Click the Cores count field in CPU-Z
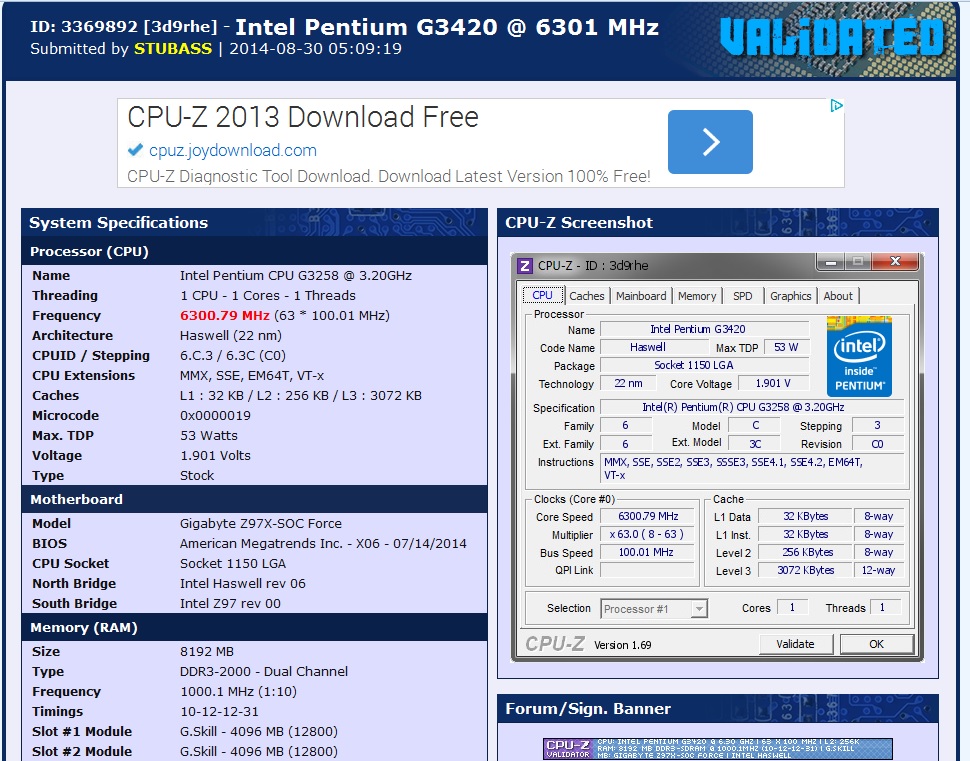This screenshot has height=761, width=970. click(x=792, y=608)
